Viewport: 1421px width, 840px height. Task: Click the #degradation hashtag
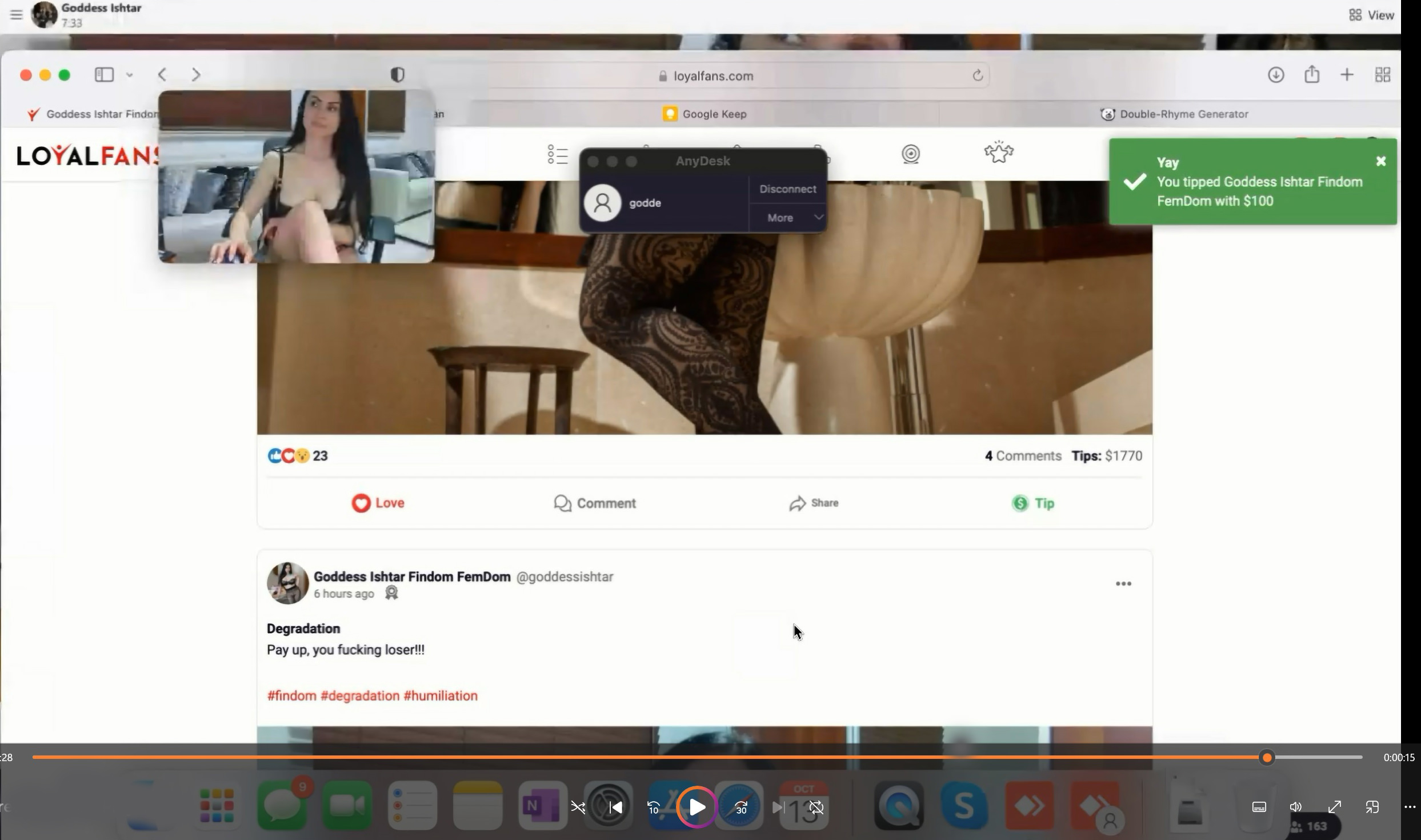pyautogui.click(x=360, y=695)
